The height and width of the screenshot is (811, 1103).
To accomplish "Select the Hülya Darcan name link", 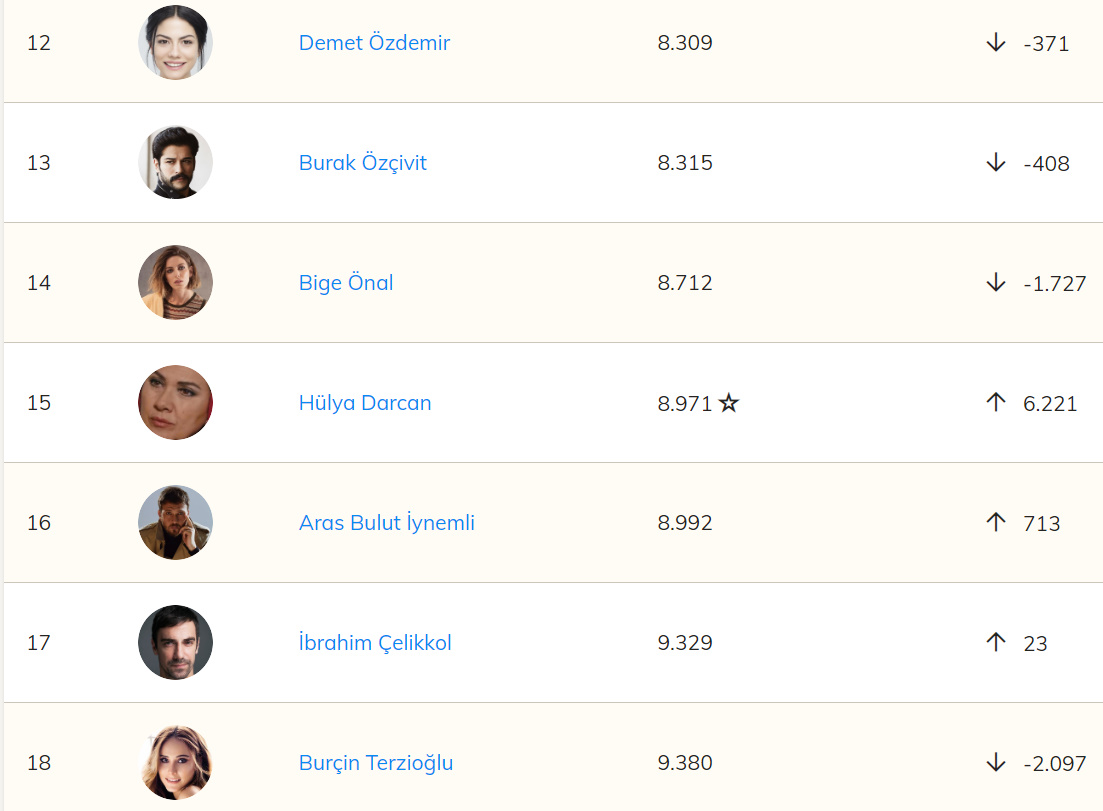I will pyautogui.click(x=365, y=403).
